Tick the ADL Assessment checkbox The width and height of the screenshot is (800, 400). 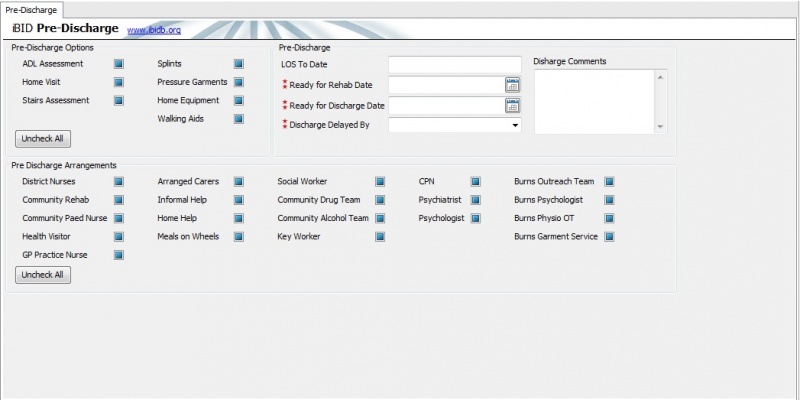pos(119,64)
